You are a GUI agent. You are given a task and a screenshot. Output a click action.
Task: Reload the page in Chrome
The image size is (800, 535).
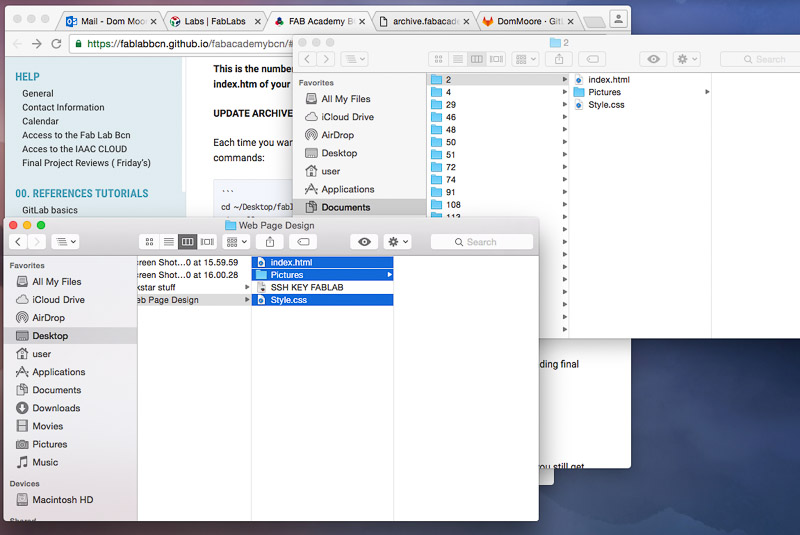coord(56,44)
